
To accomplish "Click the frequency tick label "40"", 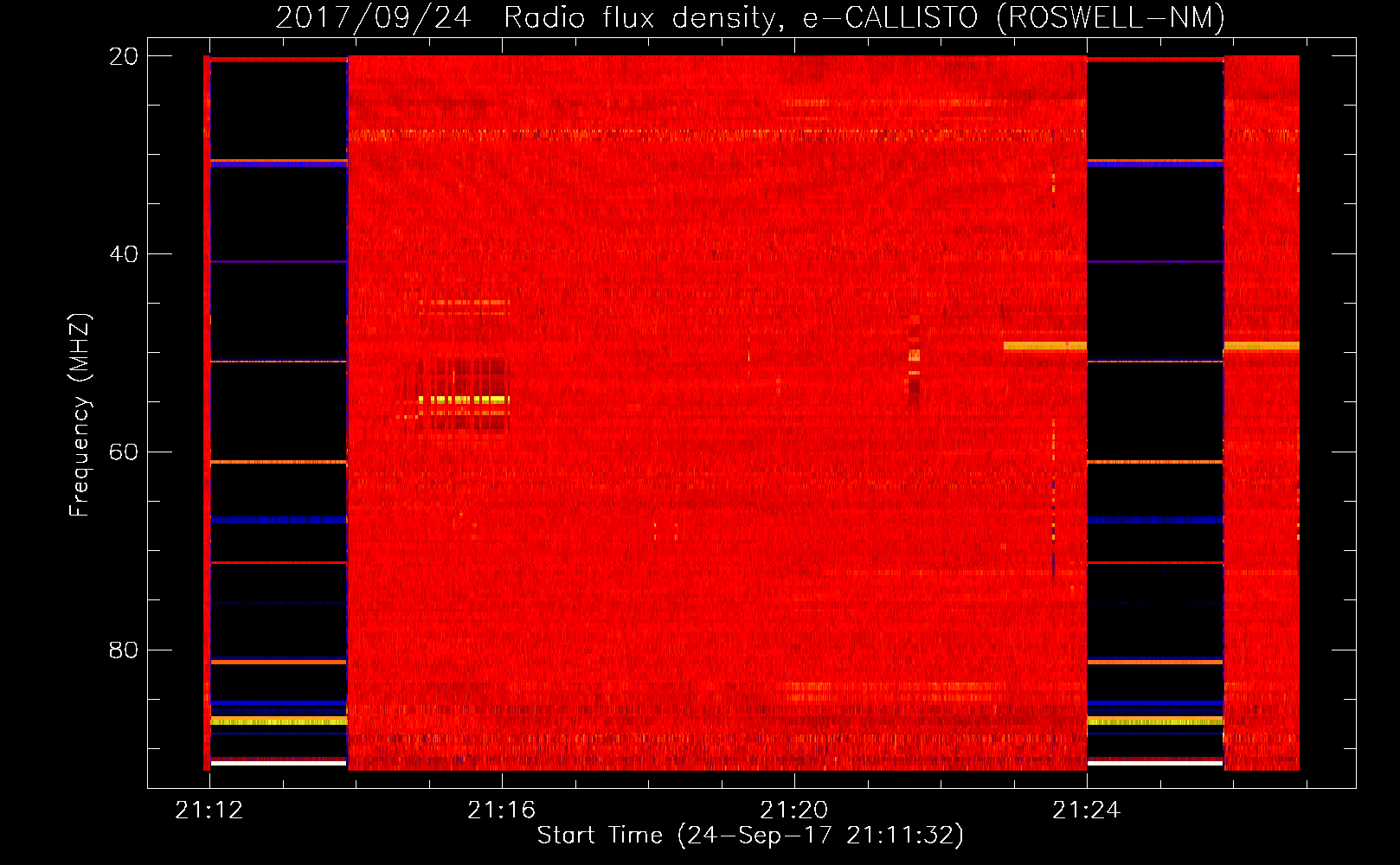I will click(x=124, y=254).
